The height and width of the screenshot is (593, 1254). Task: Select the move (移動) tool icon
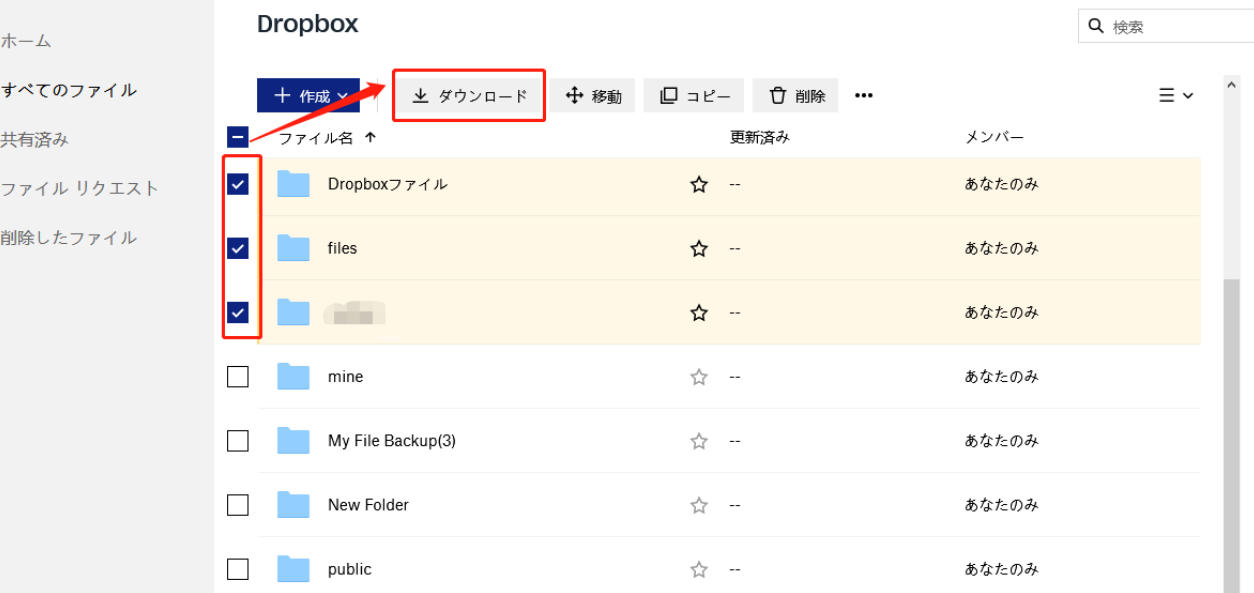click(x=574, y=95)
